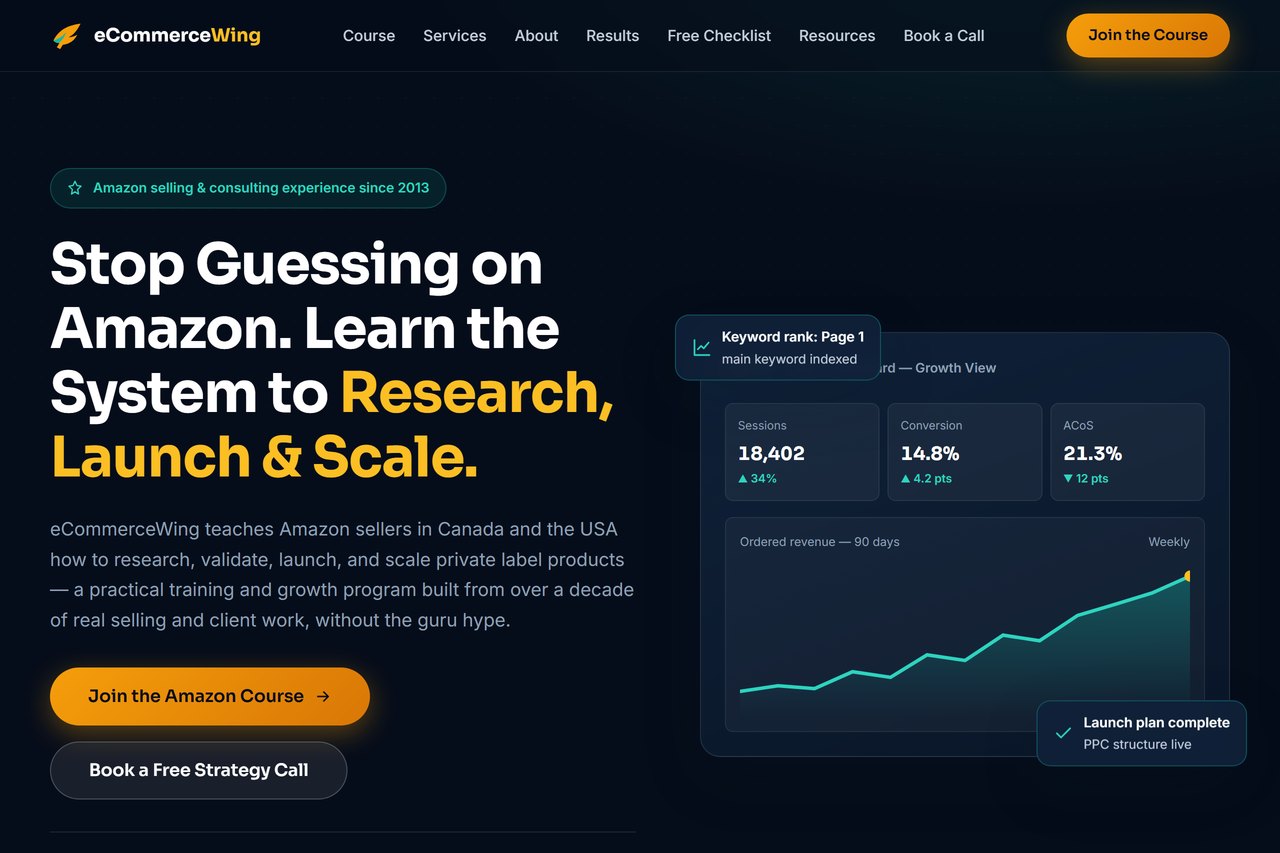Open the Course menu item
The height and width of the screenshot is (853, 1280).
coord(369,36)
